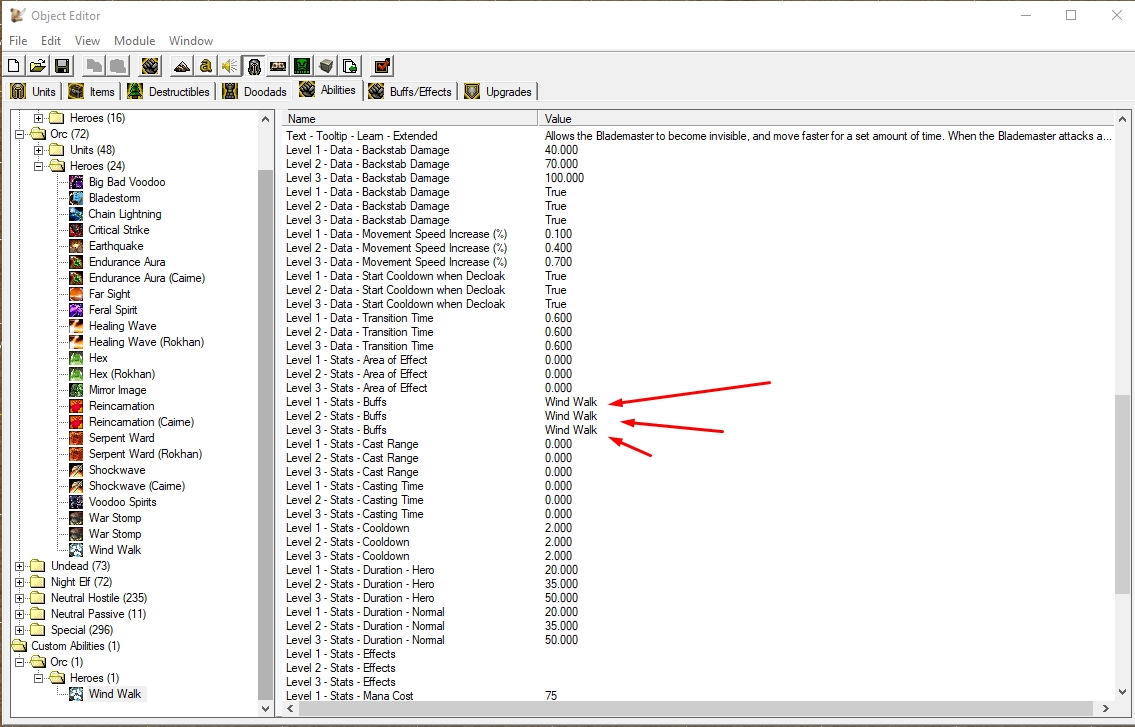Click the Paste object toolbar icon

(118, 66)
